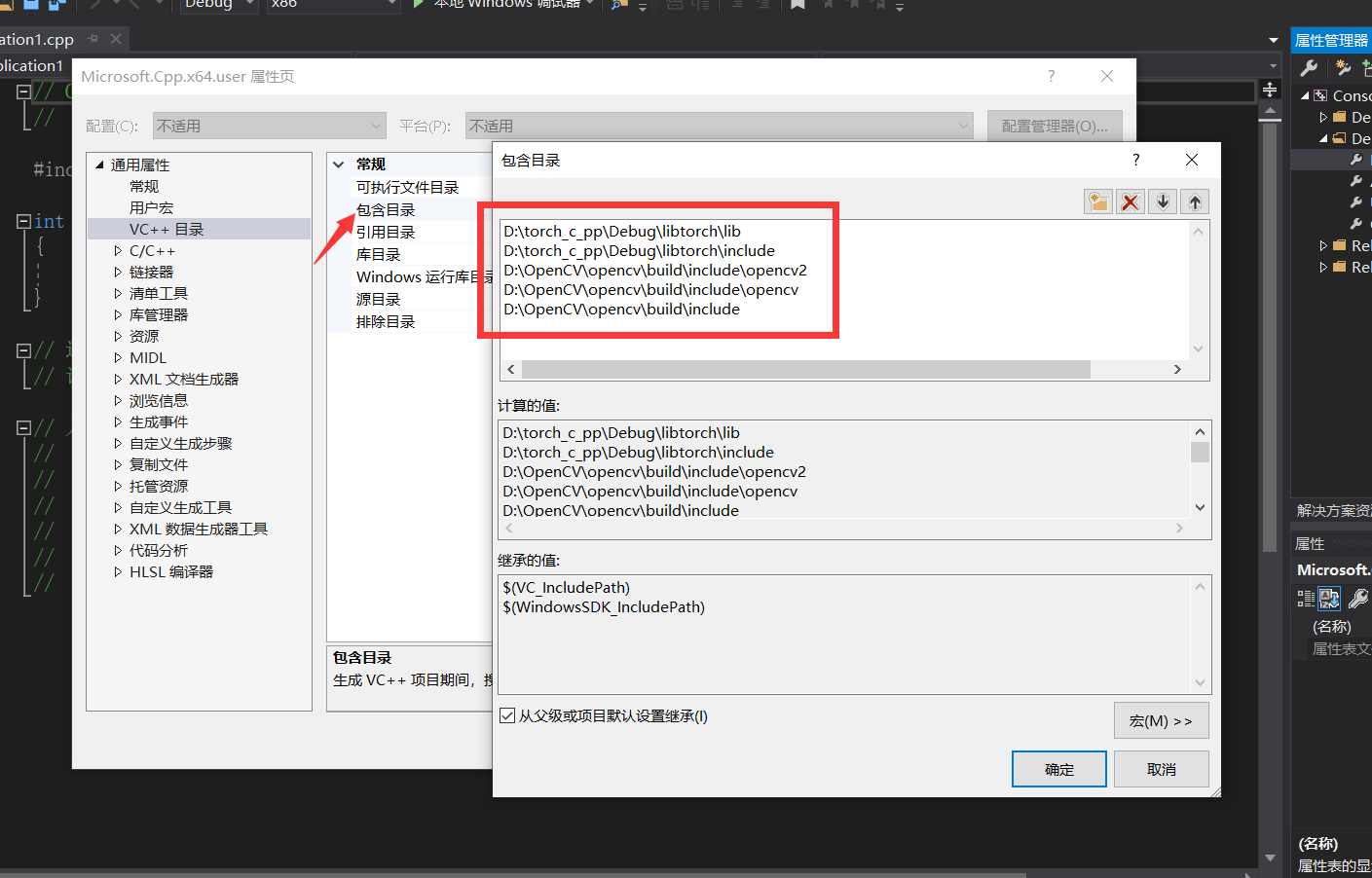Click the Conso project icon in property manager
This screenshot has height=878, width=1372.
(1320, 95)
